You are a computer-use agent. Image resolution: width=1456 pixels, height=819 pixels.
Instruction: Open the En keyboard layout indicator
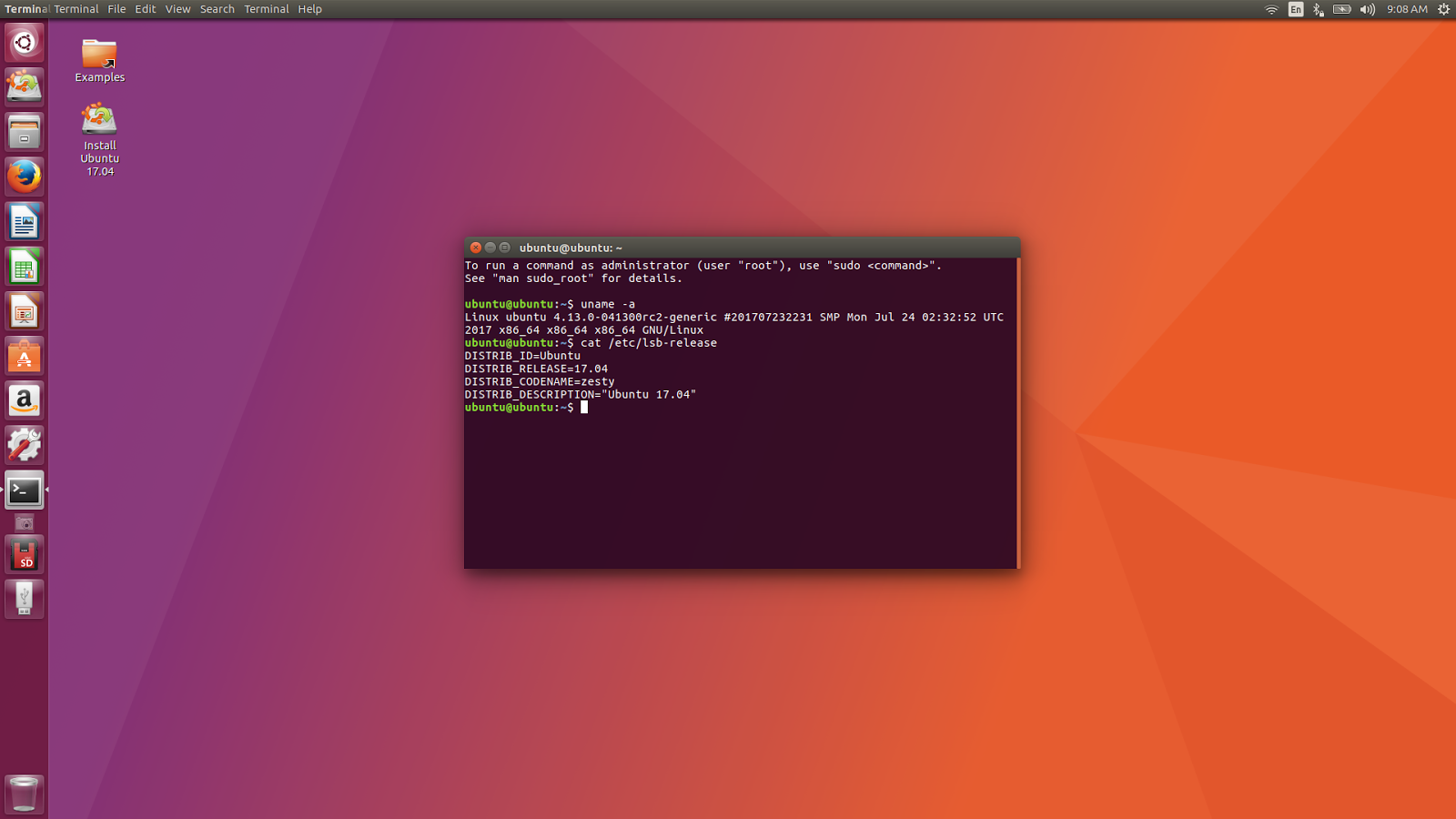(x=1294, y=9)
